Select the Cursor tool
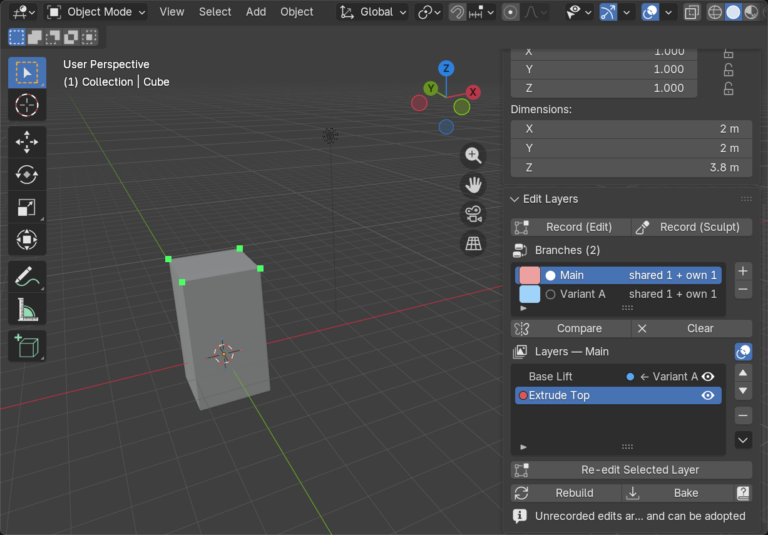768x535 pixels. pos(27,105)
